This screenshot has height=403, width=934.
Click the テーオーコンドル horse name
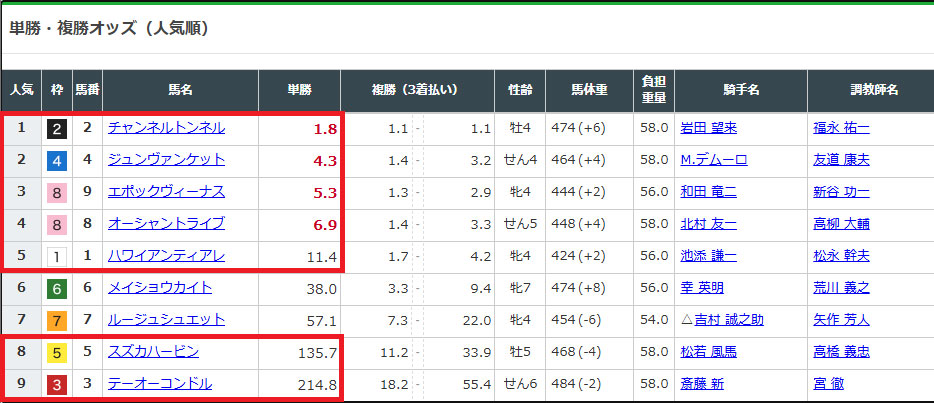coord(160,384)
